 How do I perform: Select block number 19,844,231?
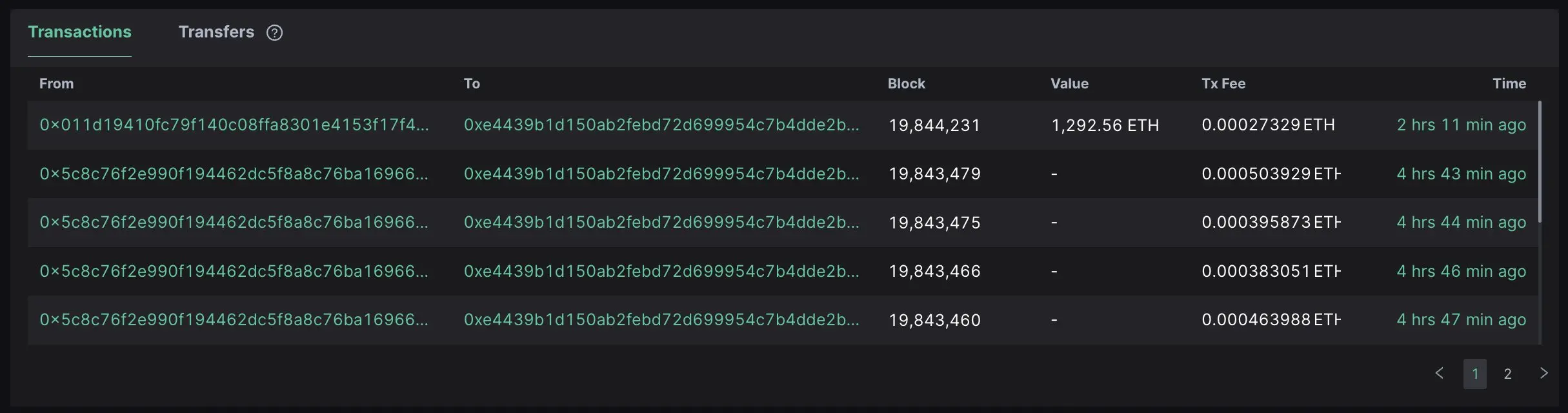(x=934, y=125)
